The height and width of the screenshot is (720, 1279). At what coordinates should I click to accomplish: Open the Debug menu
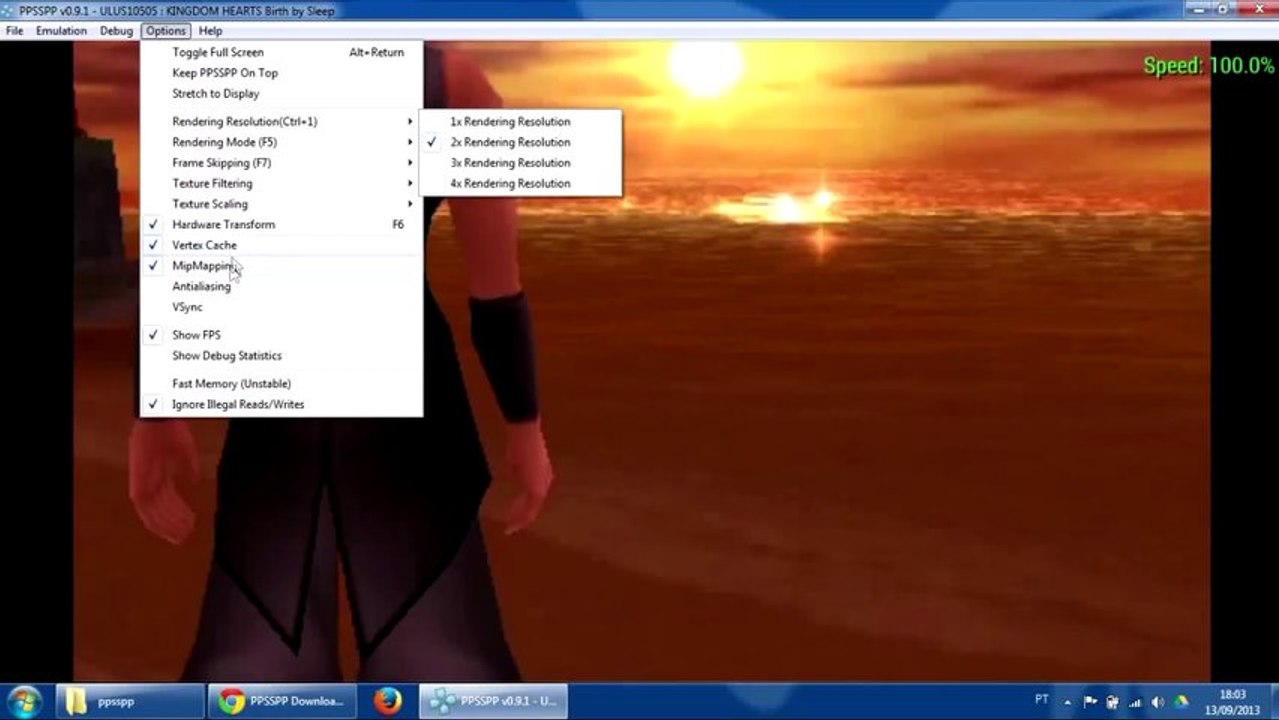click(116, 31)
